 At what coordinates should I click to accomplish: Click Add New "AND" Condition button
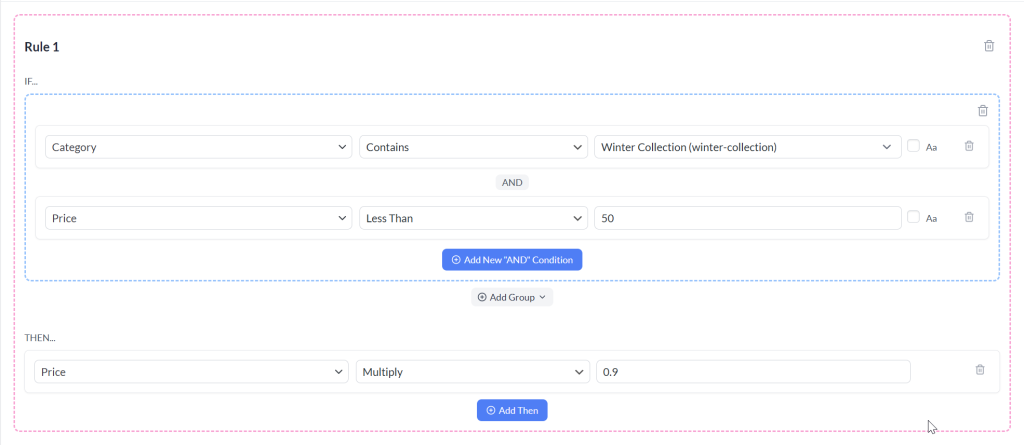click(x=512, y=259)
